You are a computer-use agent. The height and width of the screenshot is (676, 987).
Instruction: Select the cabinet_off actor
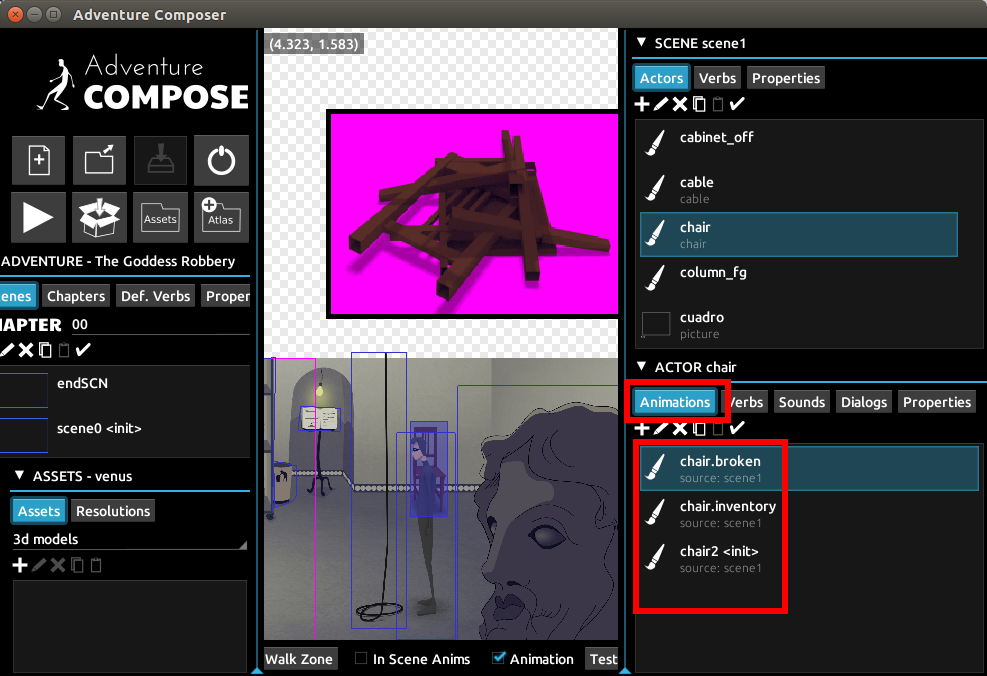click(x=799, y=144)
